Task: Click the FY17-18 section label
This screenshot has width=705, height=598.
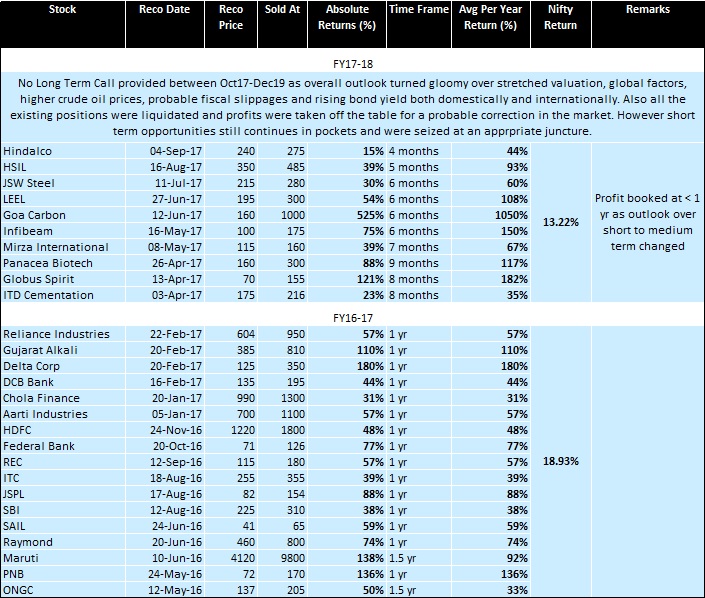Action: point(353,64)
